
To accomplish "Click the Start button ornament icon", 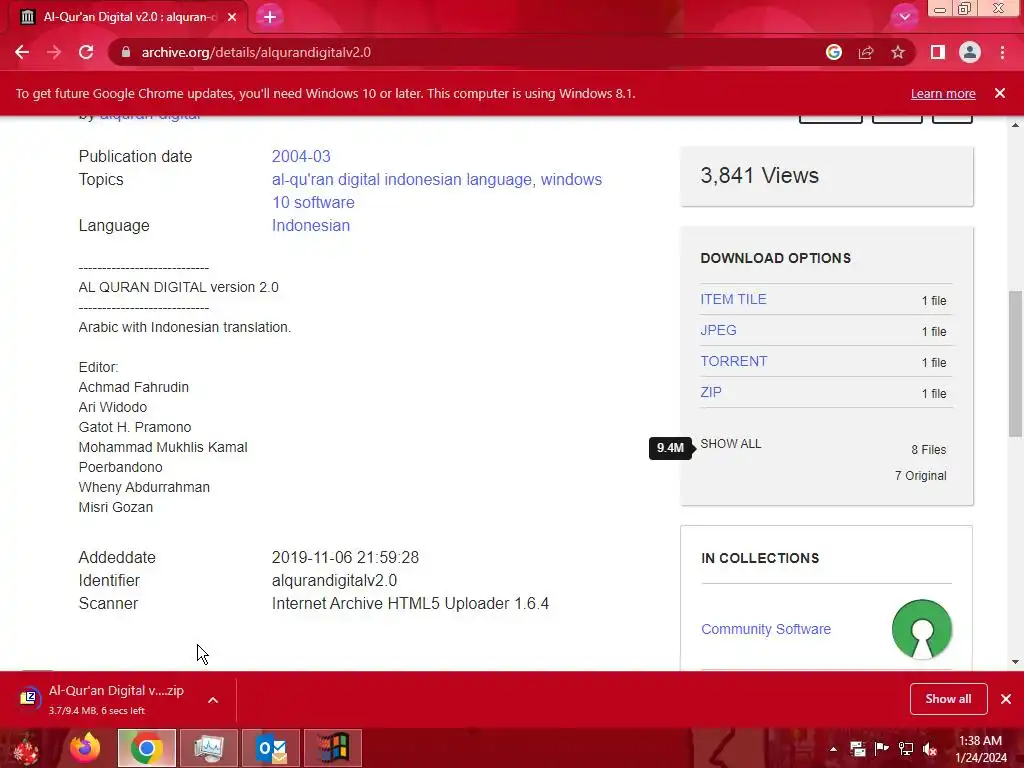I will 26,748.
